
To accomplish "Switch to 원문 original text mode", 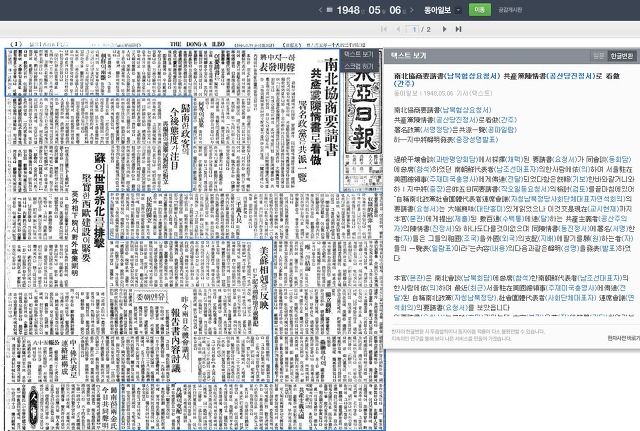I will coord(599,56).
